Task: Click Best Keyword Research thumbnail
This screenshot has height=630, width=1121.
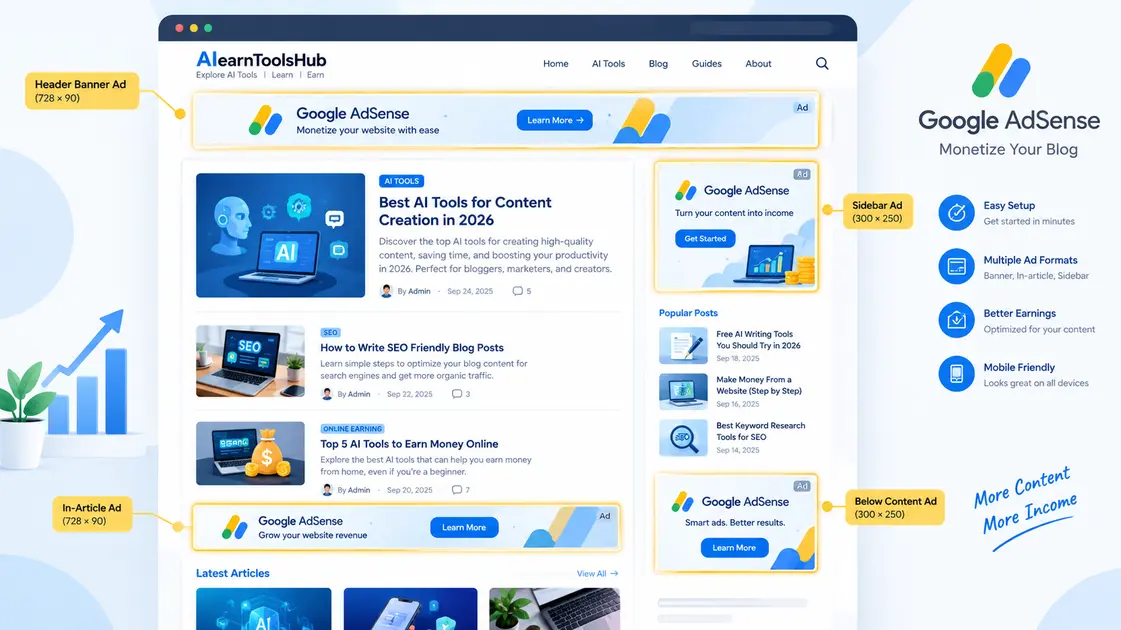Action: [683, 438]
